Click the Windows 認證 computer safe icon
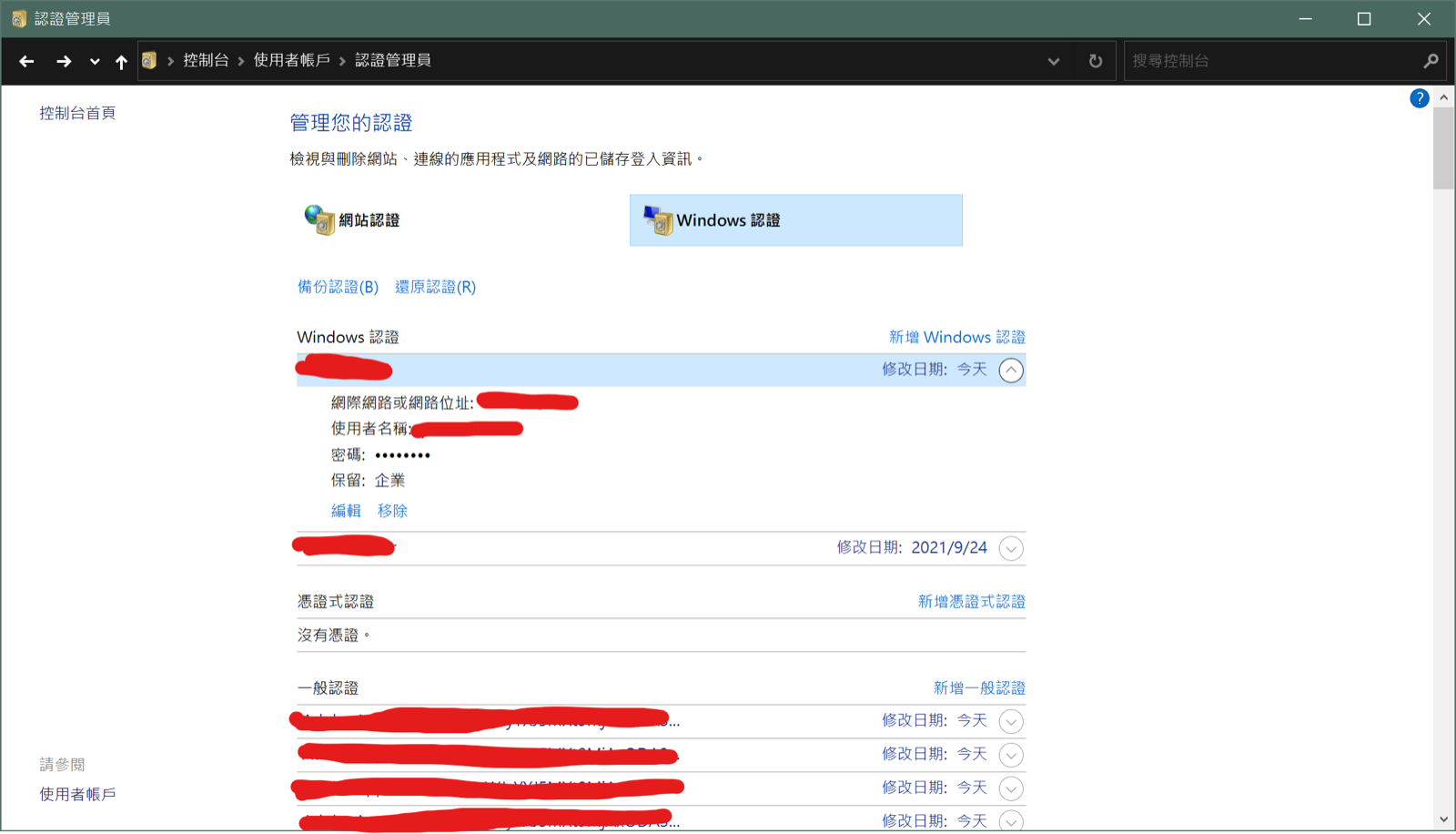The width and height of the screenshot is (1456, 834). 658,219
